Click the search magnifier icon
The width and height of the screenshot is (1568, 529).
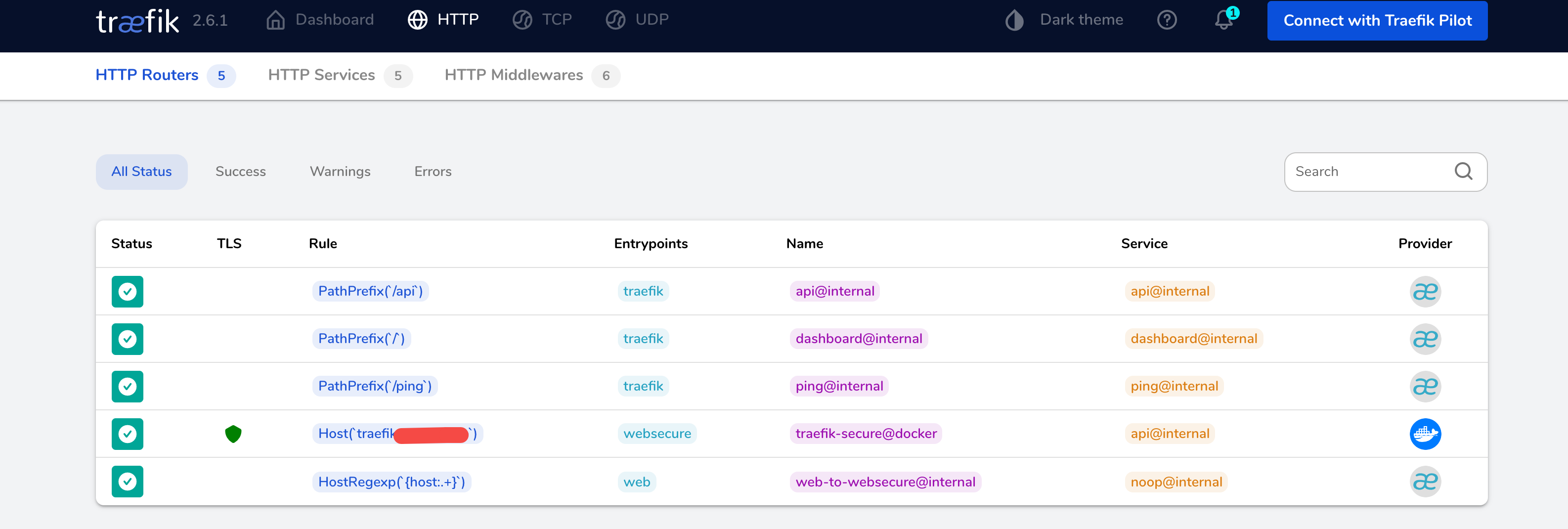pyautogui.click(x=1463, y=171)
